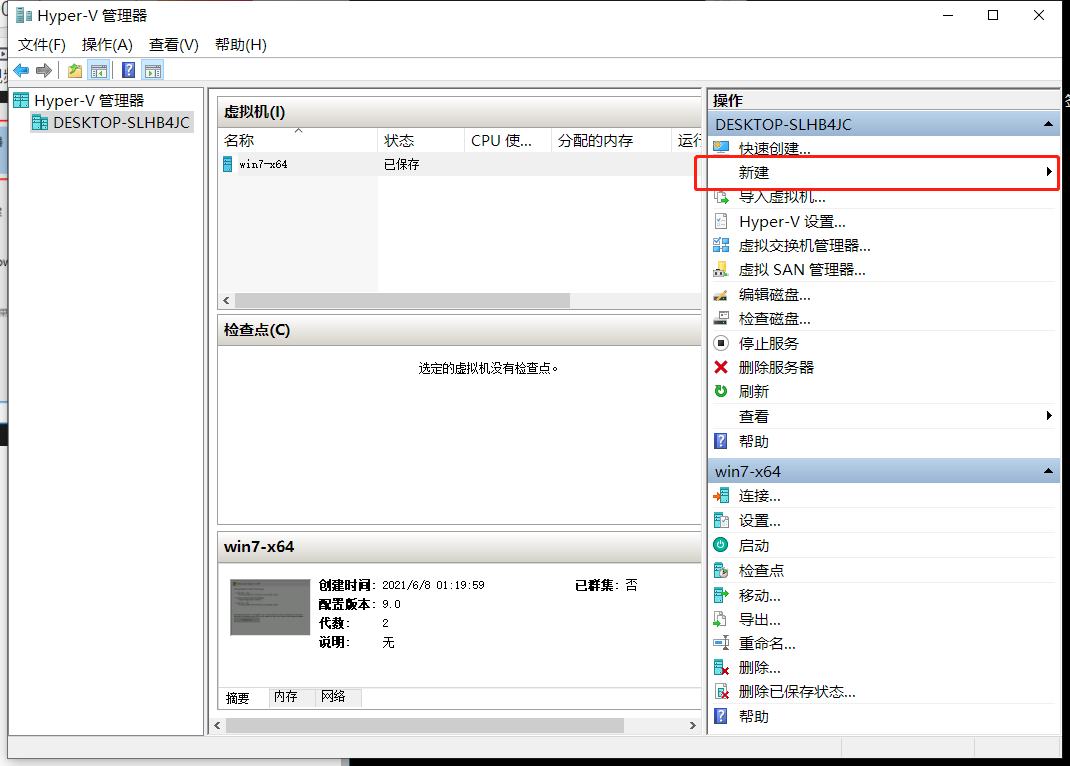Image resolution: width=1070 pixels, height=766 pixels.
Task: Click 重命名... in the actions pane
Action: pos(767,643)
